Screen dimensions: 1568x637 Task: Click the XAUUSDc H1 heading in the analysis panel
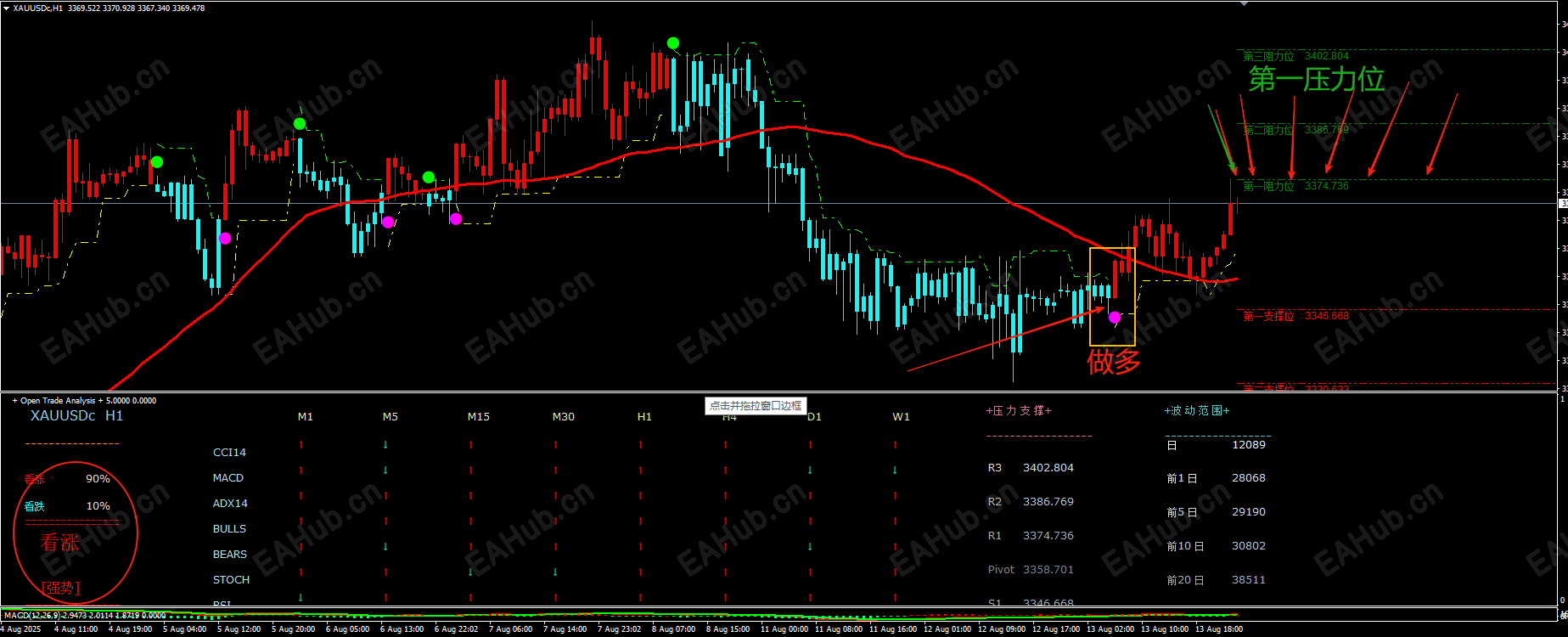click(76, 416)
